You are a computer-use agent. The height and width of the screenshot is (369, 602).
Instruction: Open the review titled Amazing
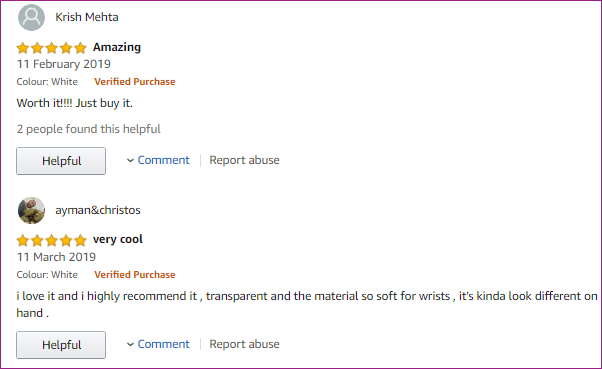[x=117, y=48]
